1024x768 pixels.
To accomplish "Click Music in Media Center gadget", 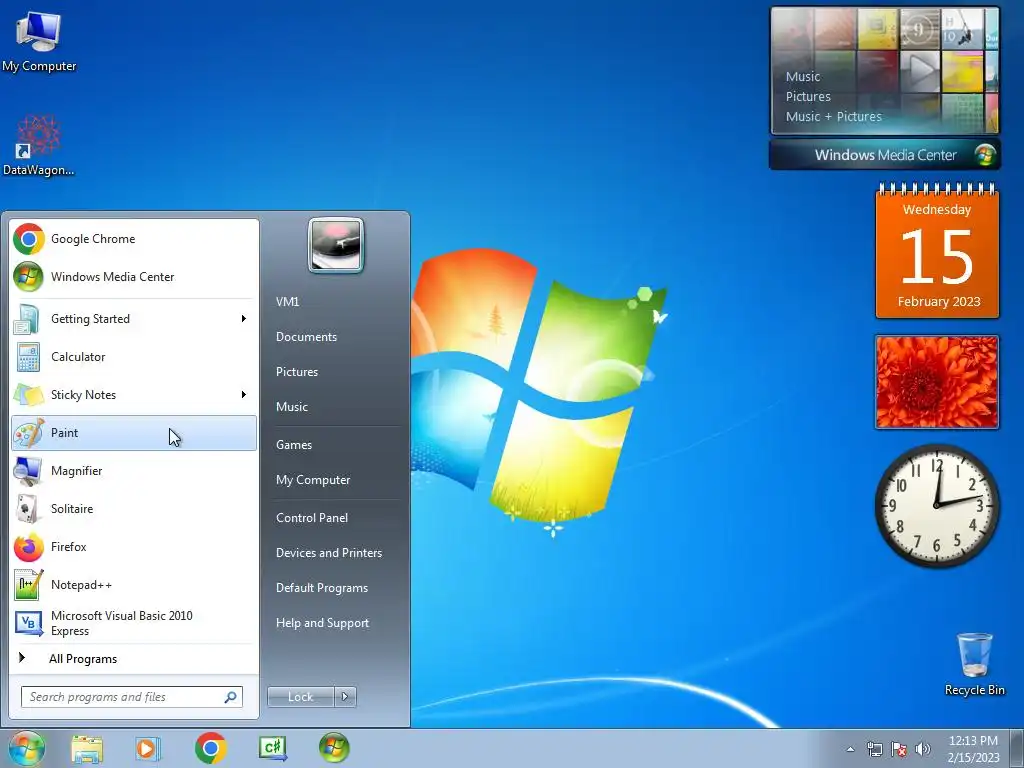I will (x=803, y=76).
